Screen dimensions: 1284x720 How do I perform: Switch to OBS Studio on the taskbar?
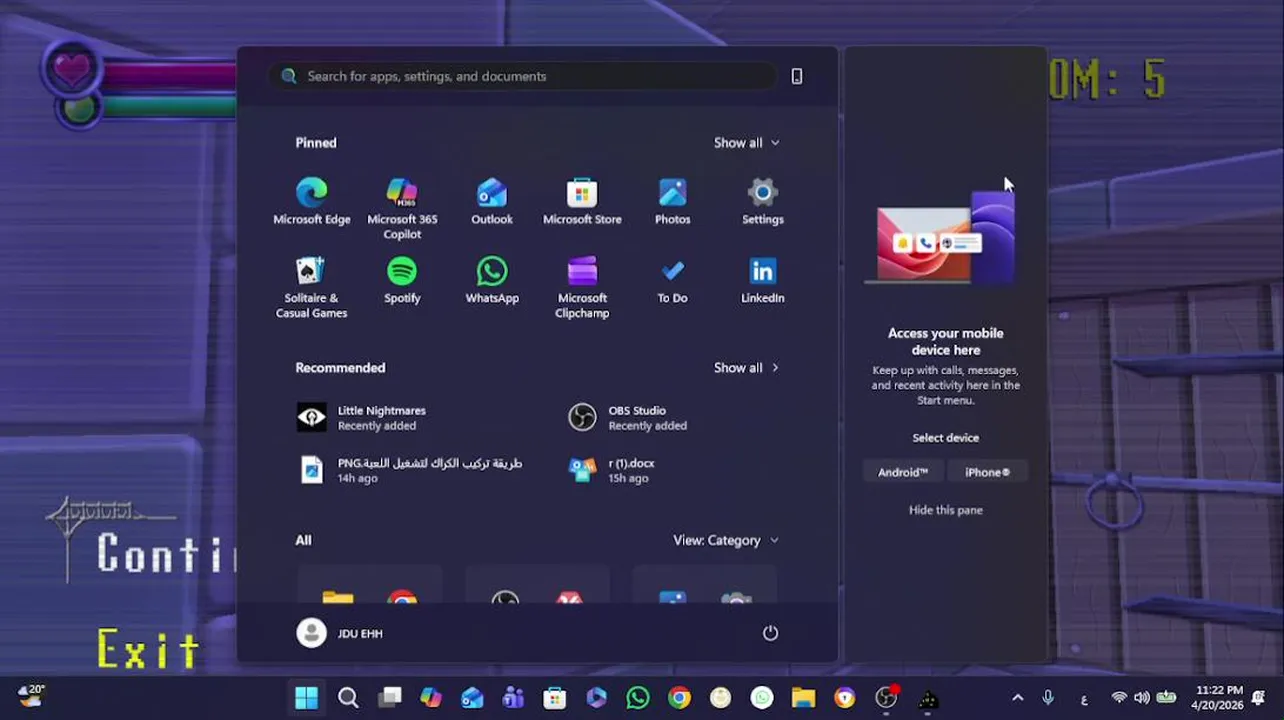pyautogui.click(x=886, y=697)
